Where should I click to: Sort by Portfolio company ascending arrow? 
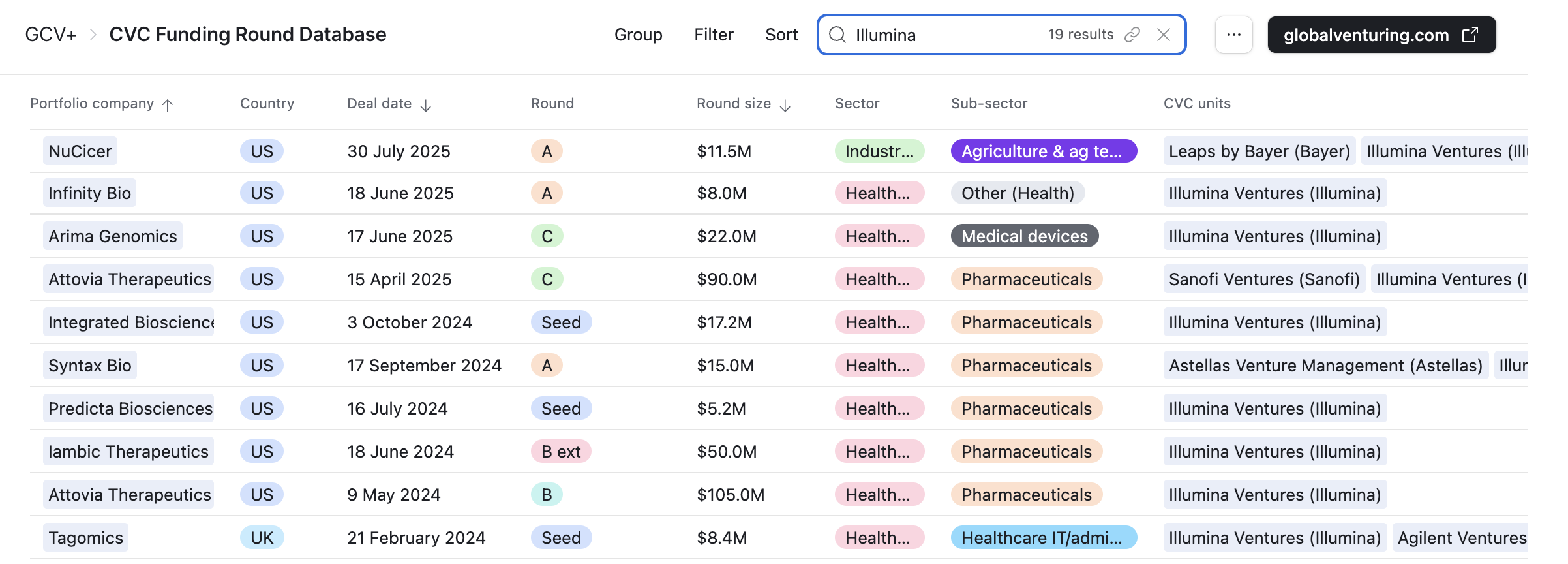point(168,105)
